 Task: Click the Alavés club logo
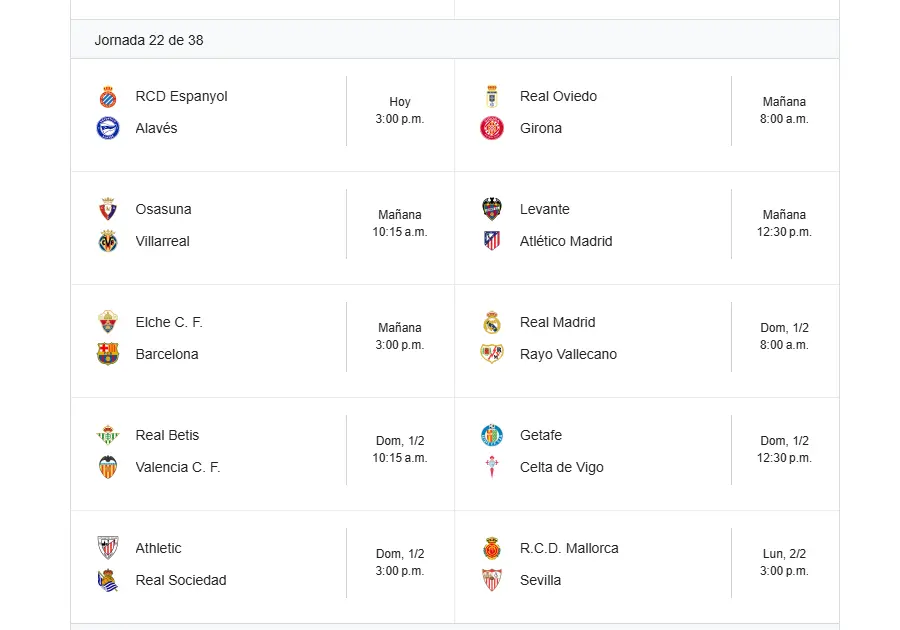tap(108, 128)
